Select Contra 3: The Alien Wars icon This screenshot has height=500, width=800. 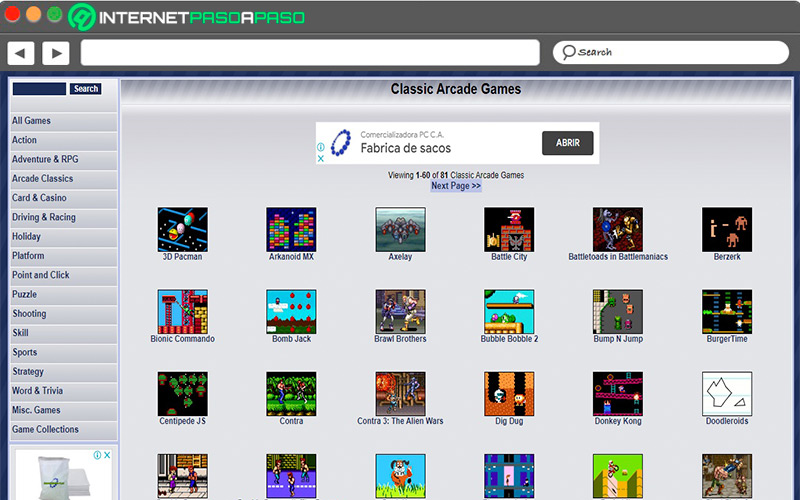pyautogui.click(x=401, y=394)
